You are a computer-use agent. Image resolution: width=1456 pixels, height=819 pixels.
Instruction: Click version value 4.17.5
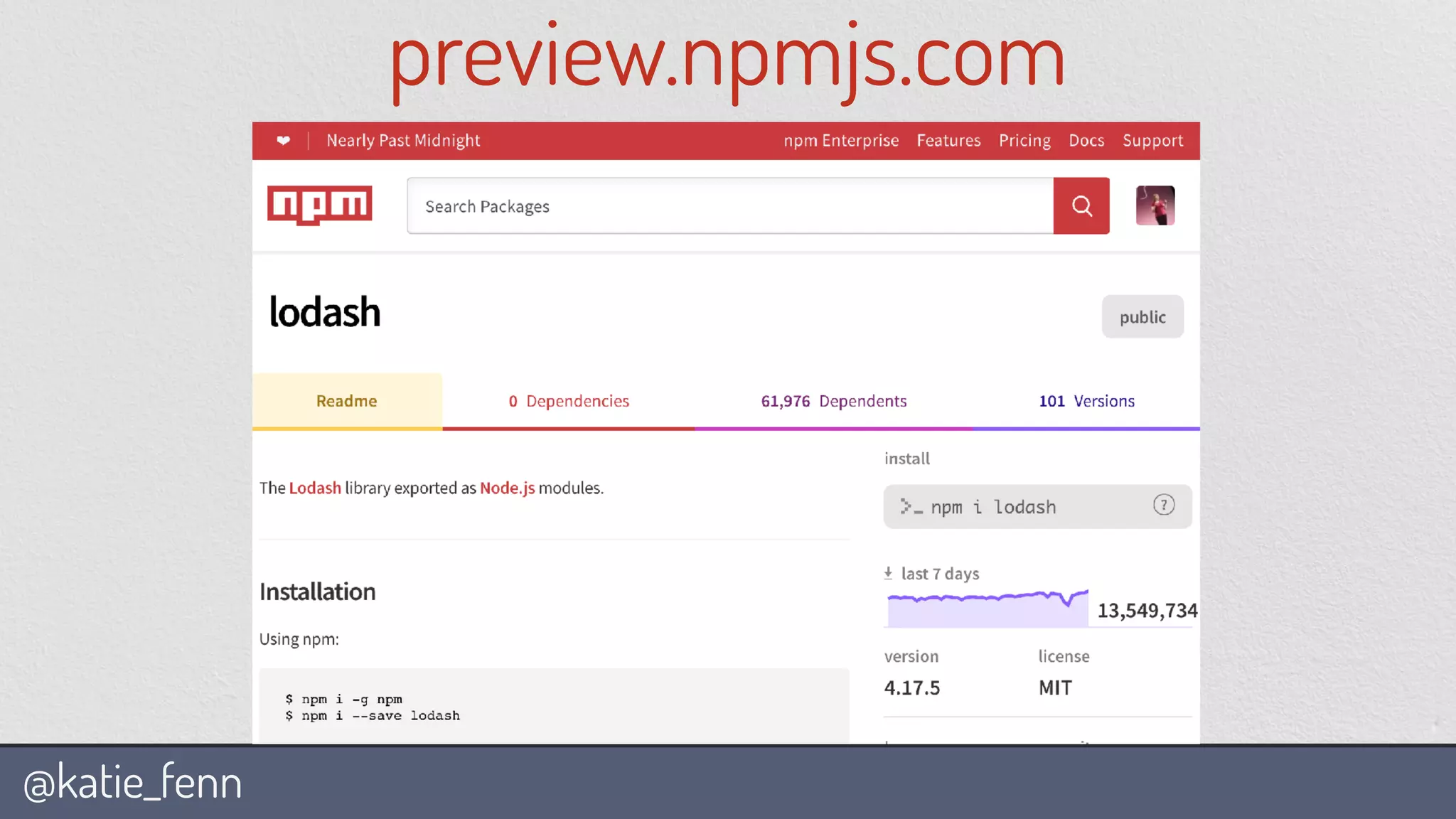pos(912,688)
